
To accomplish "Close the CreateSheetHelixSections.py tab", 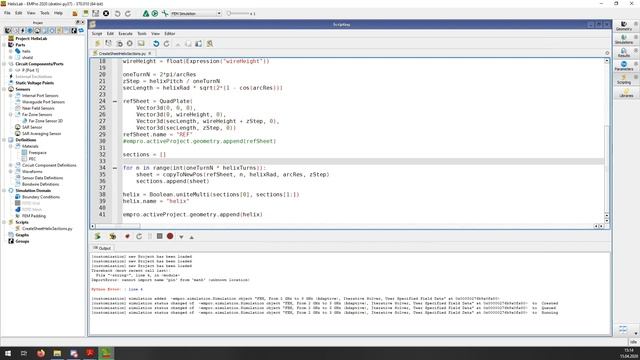I will tap(150, 53).
